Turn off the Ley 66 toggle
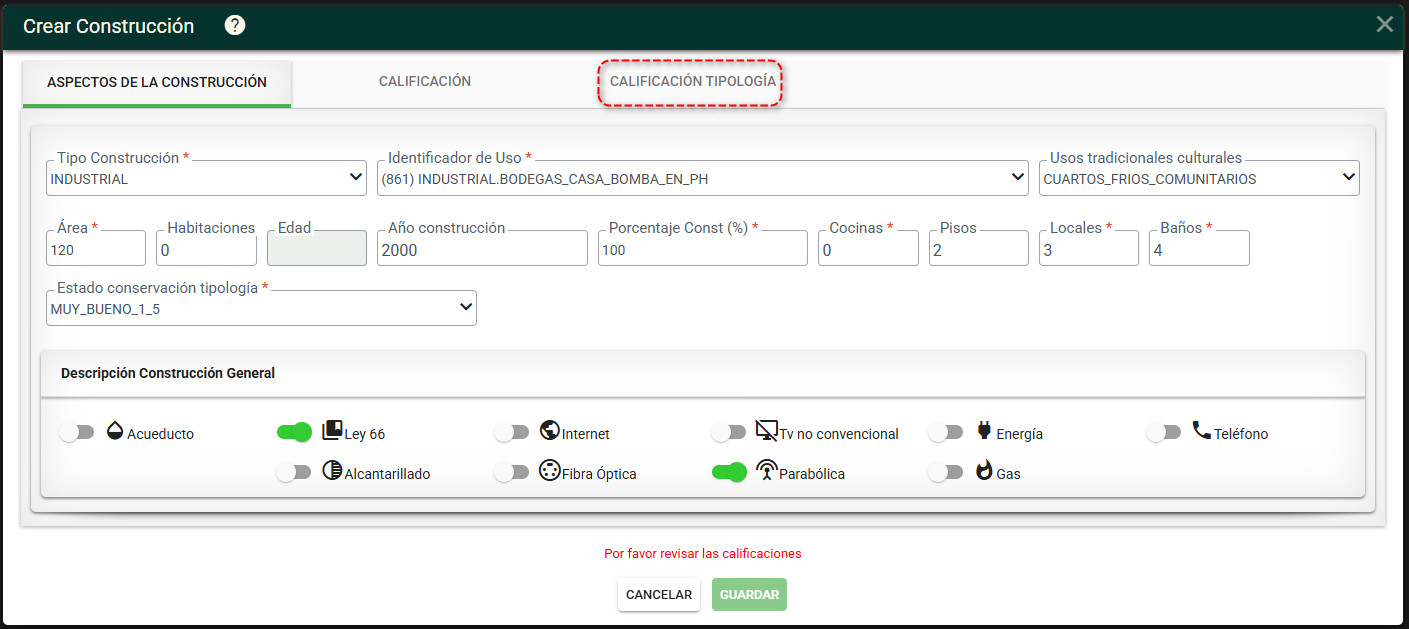The width and height of the screenshot is (1409, 629). tap(294, 432)
